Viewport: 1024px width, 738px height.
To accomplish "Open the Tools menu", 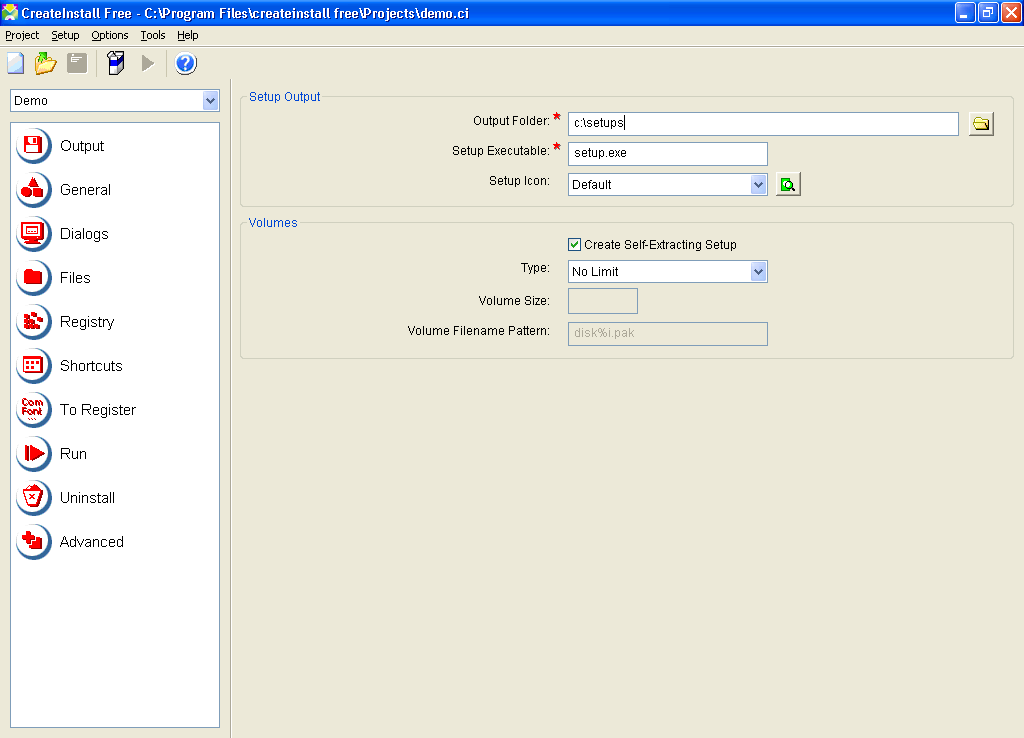I will tap(153, 35).
